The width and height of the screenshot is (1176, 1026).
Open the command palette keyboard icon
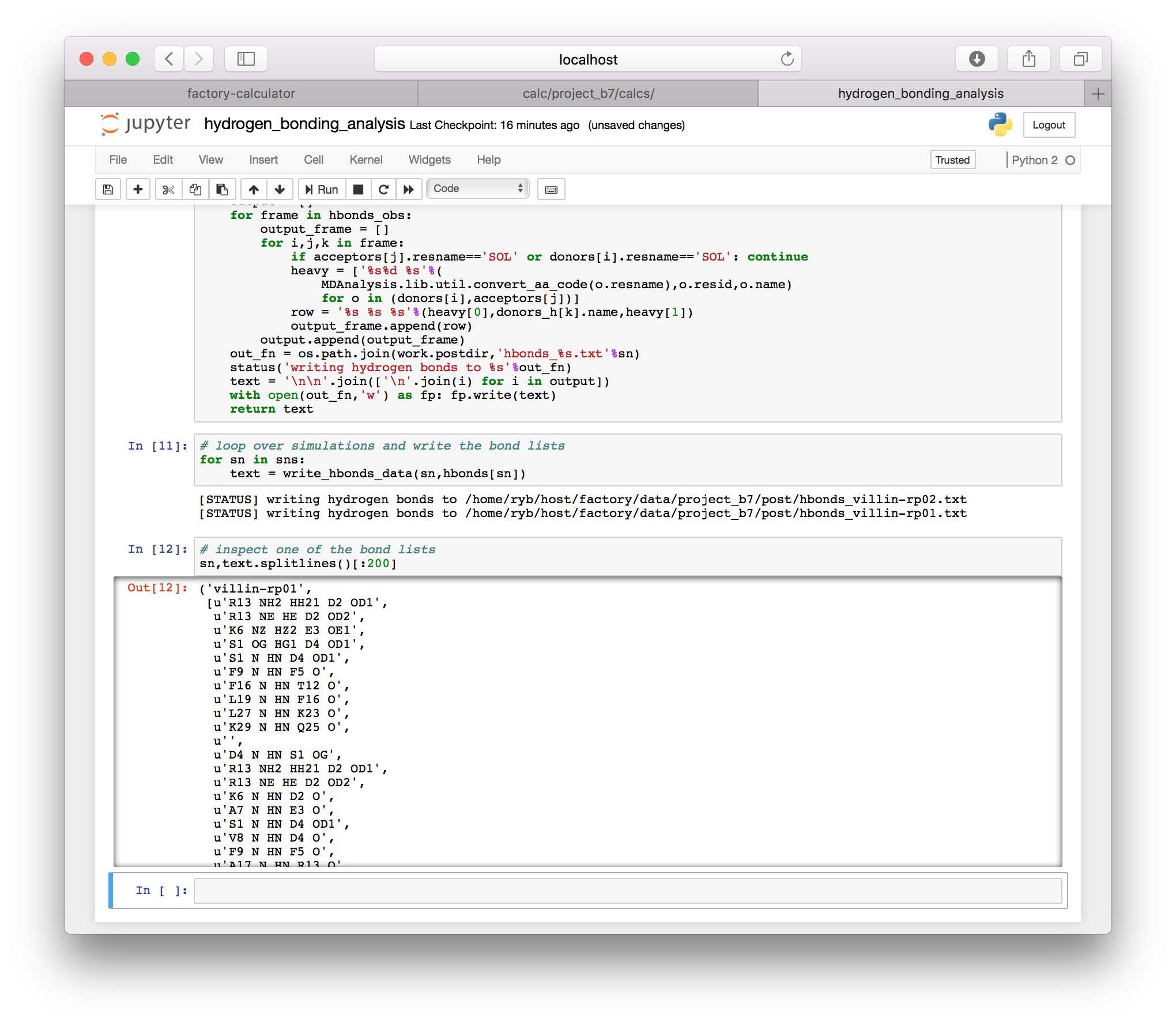pyautogui.click(x=551, y=189)
